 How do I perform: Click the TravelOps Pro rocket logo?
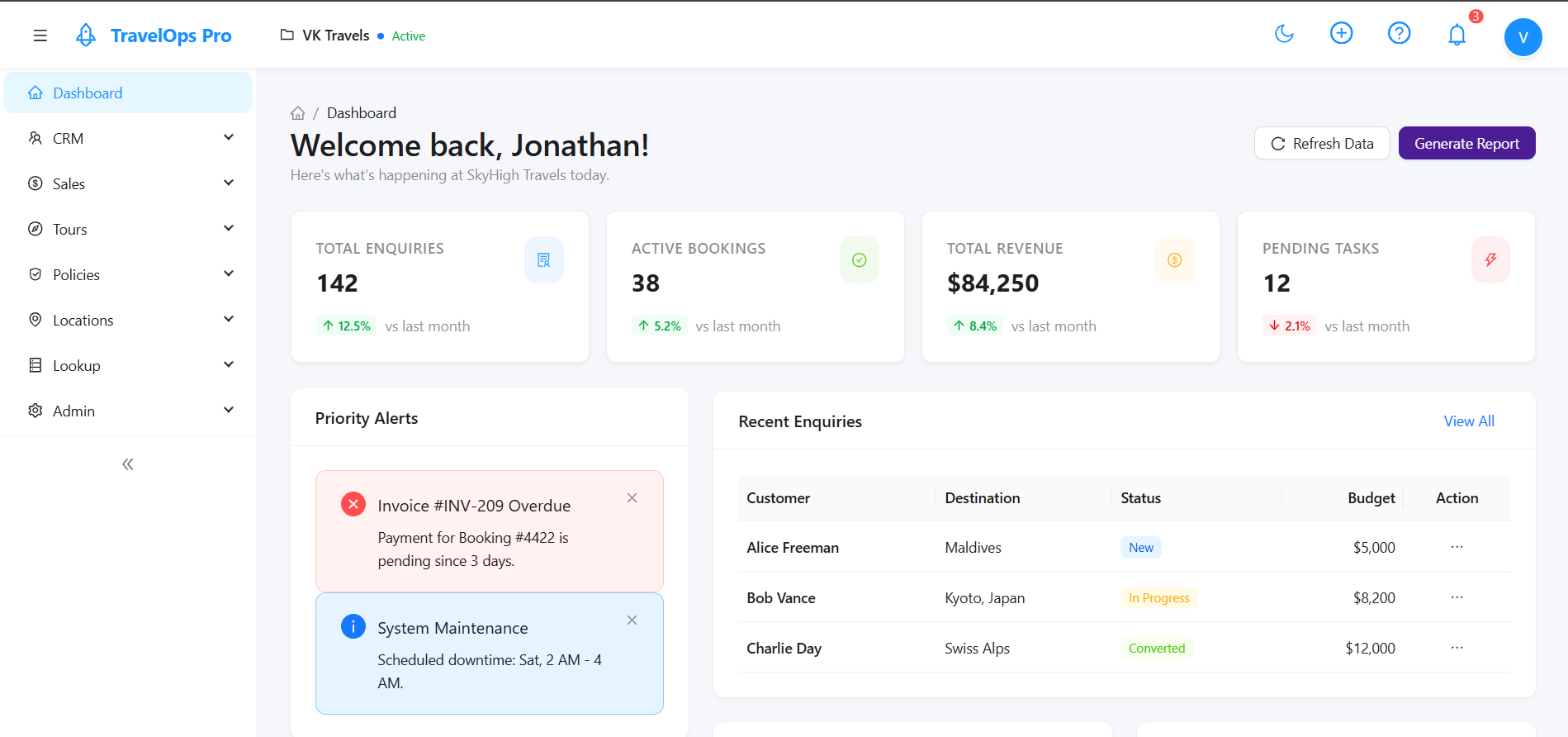coord(86,35)
